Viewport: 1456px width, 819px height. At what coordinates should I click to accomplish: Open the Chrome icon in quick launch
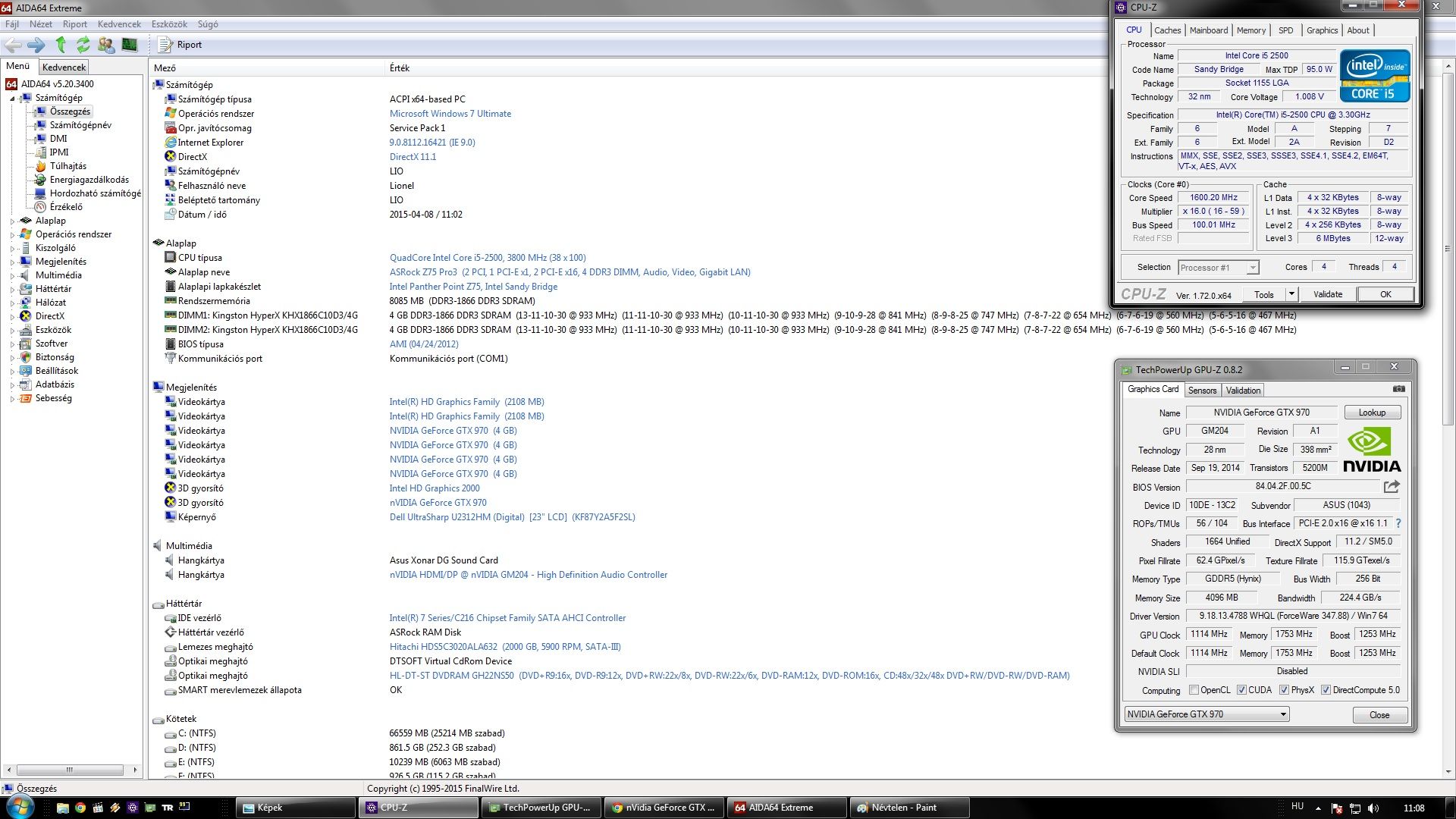80,808
